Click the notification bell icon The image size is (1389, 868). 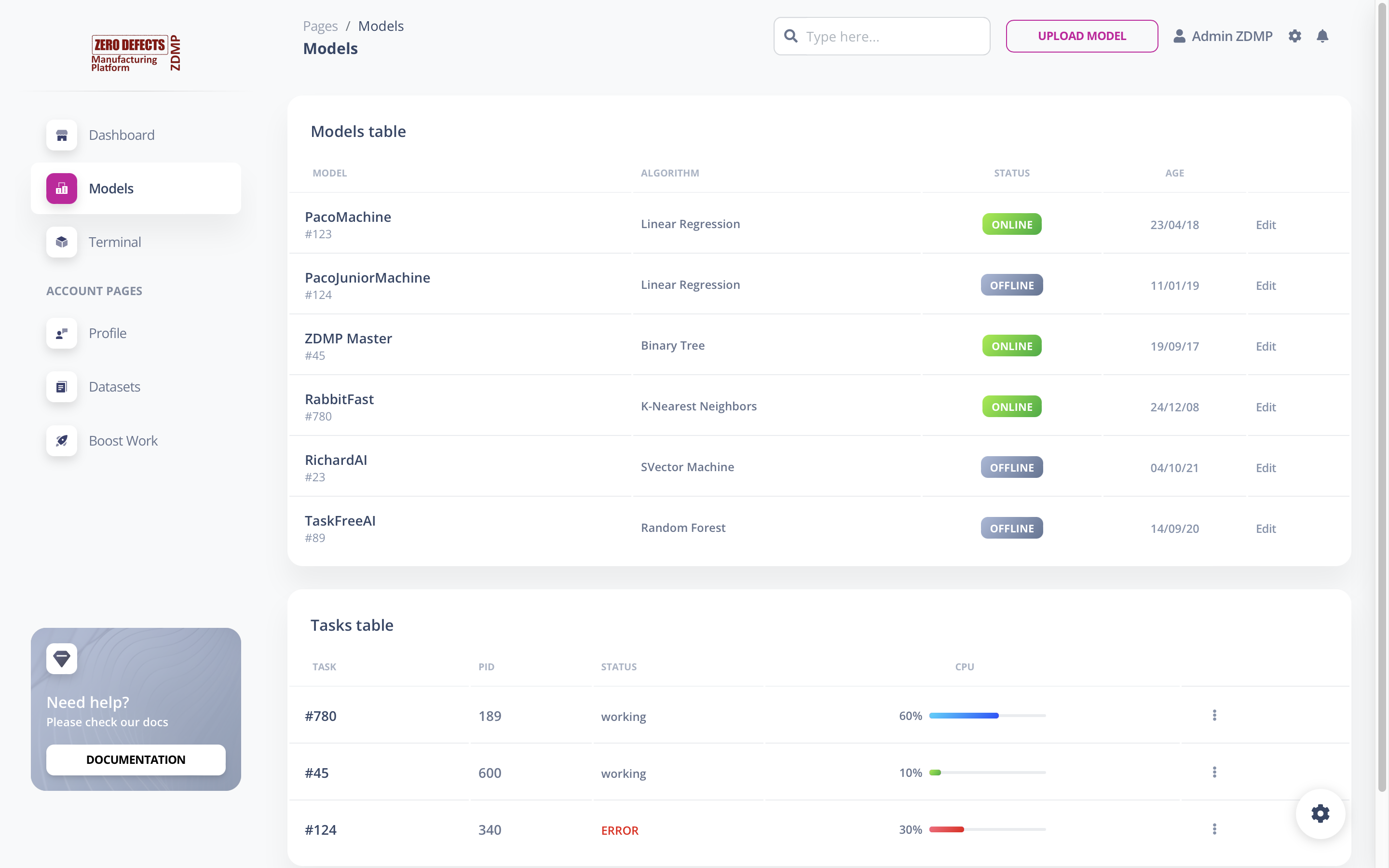click(1322, 36)
